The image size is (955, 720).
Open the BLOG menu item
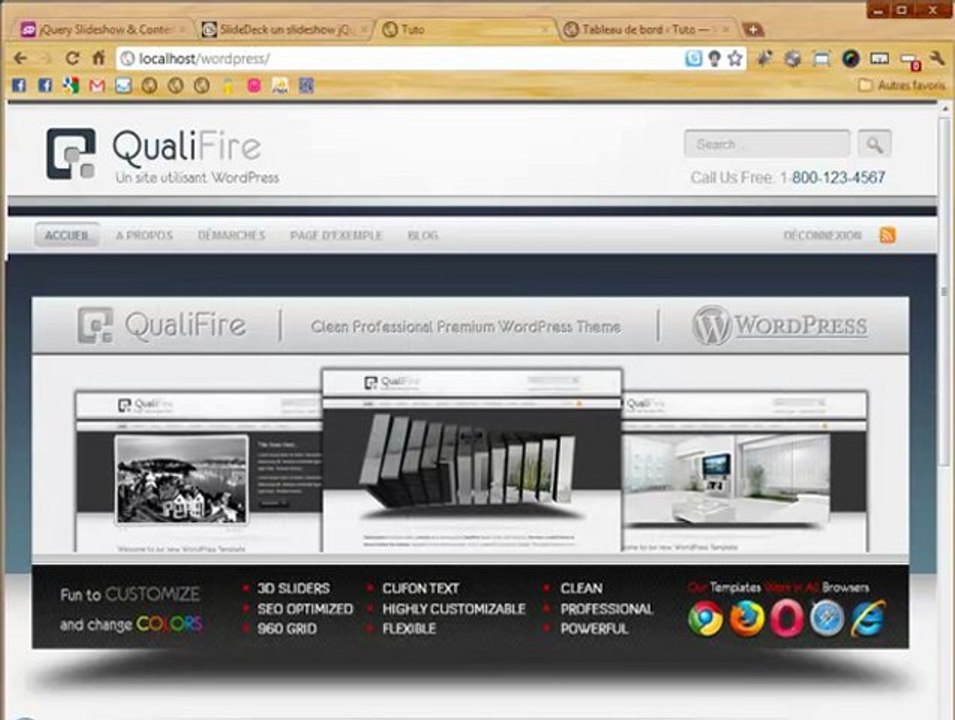pyautogui.click(x=423, y=235)
